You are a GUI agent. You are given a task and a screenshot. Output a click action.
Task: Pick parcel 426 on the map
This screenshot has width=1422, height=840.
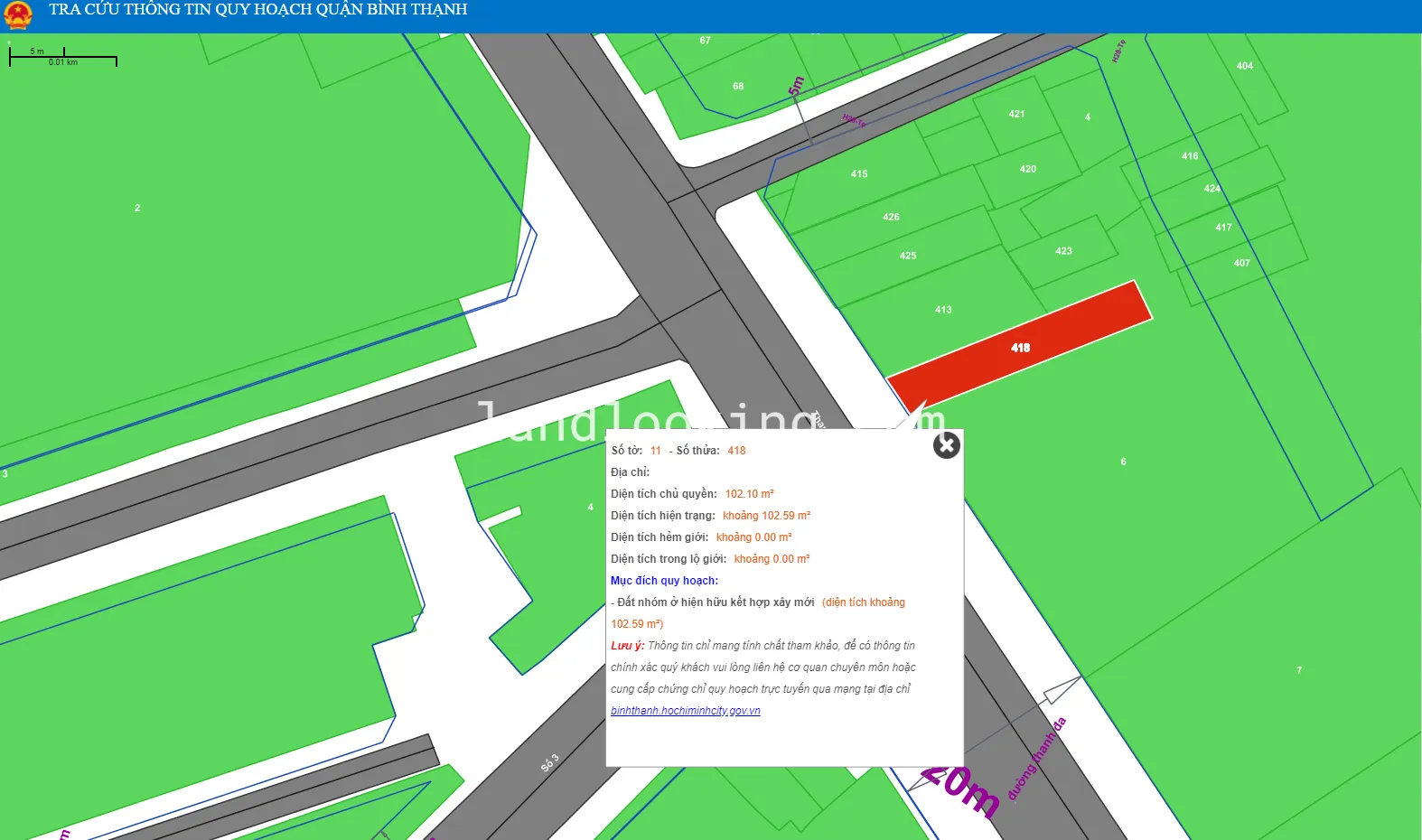(x=890, y=217)
